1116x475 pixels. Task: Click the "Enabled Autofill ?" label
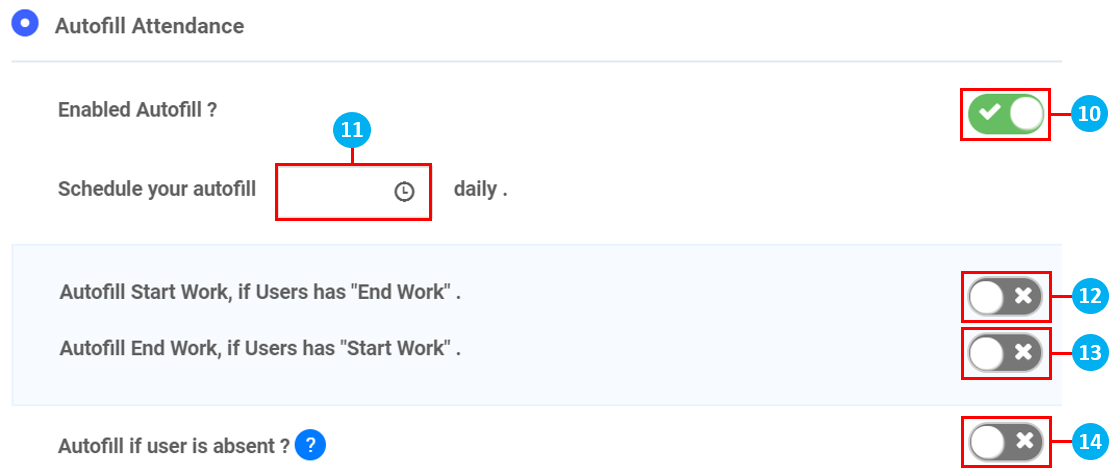click(x=138, y=110)
